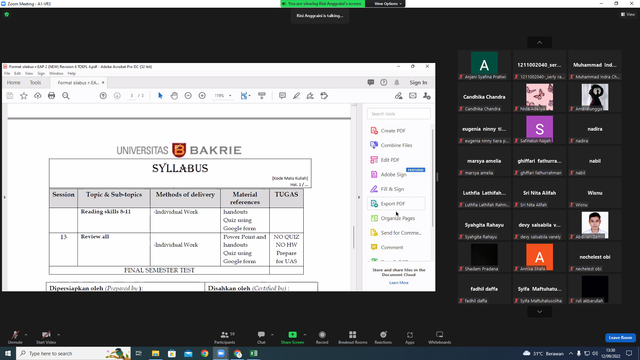Upload to cloud icon in Acrobat toolbar

click(x=38, y=96)
